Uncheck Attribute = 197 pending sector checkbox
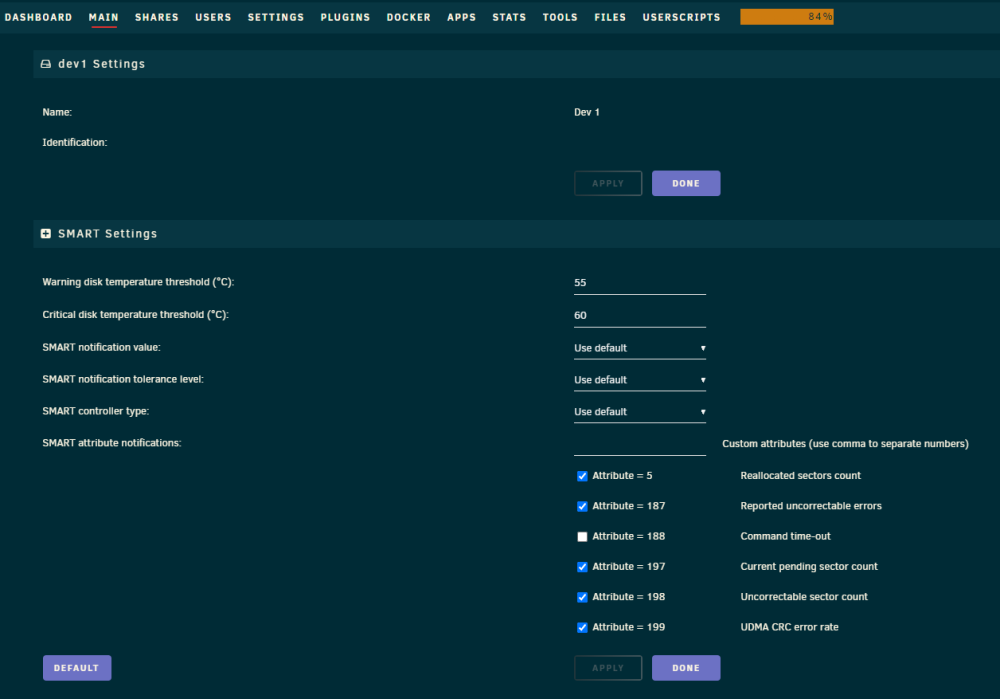This screenshot has height=699, width=1000. (x=582, y=567)
